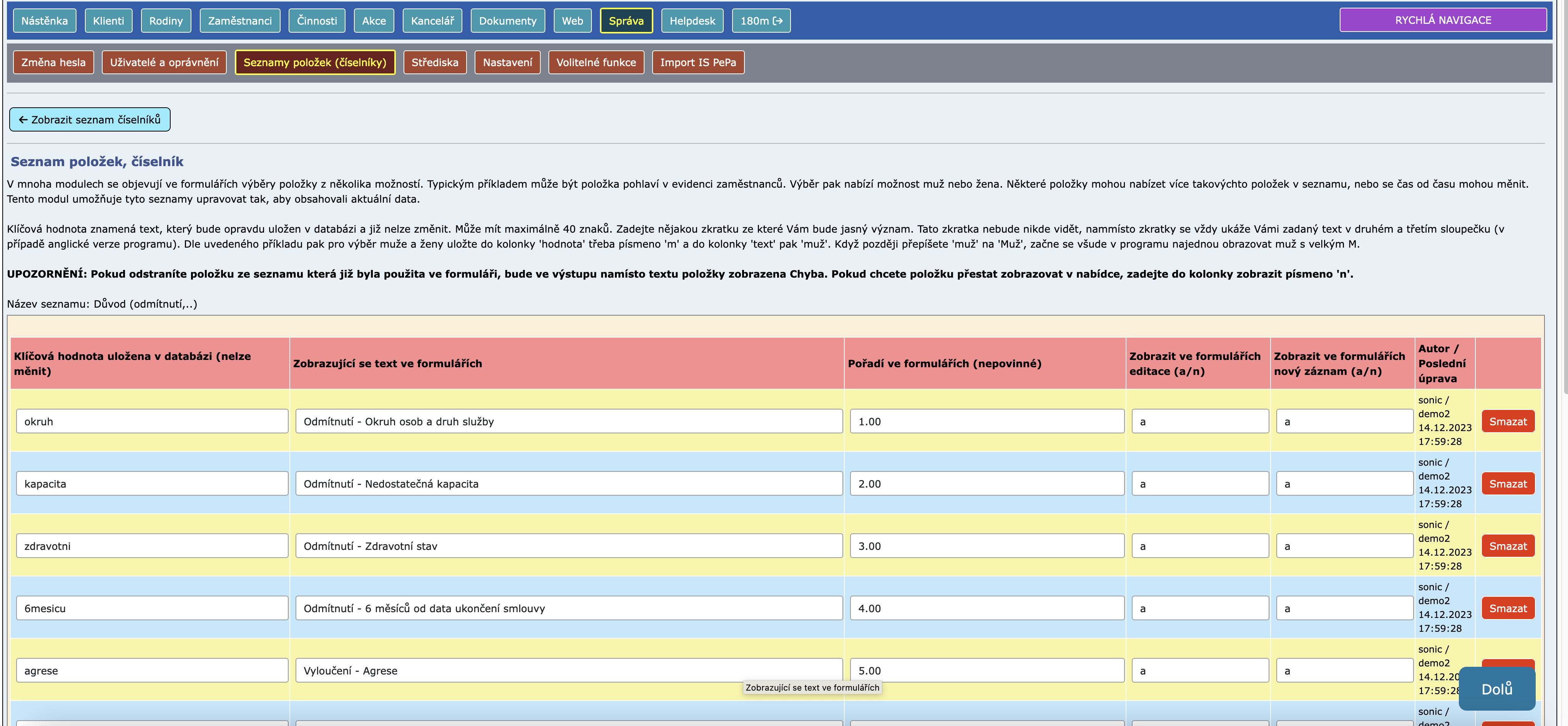
Task: Go back via Zobrazit seznam číselníků button
Action: click(x=90, y=119)
